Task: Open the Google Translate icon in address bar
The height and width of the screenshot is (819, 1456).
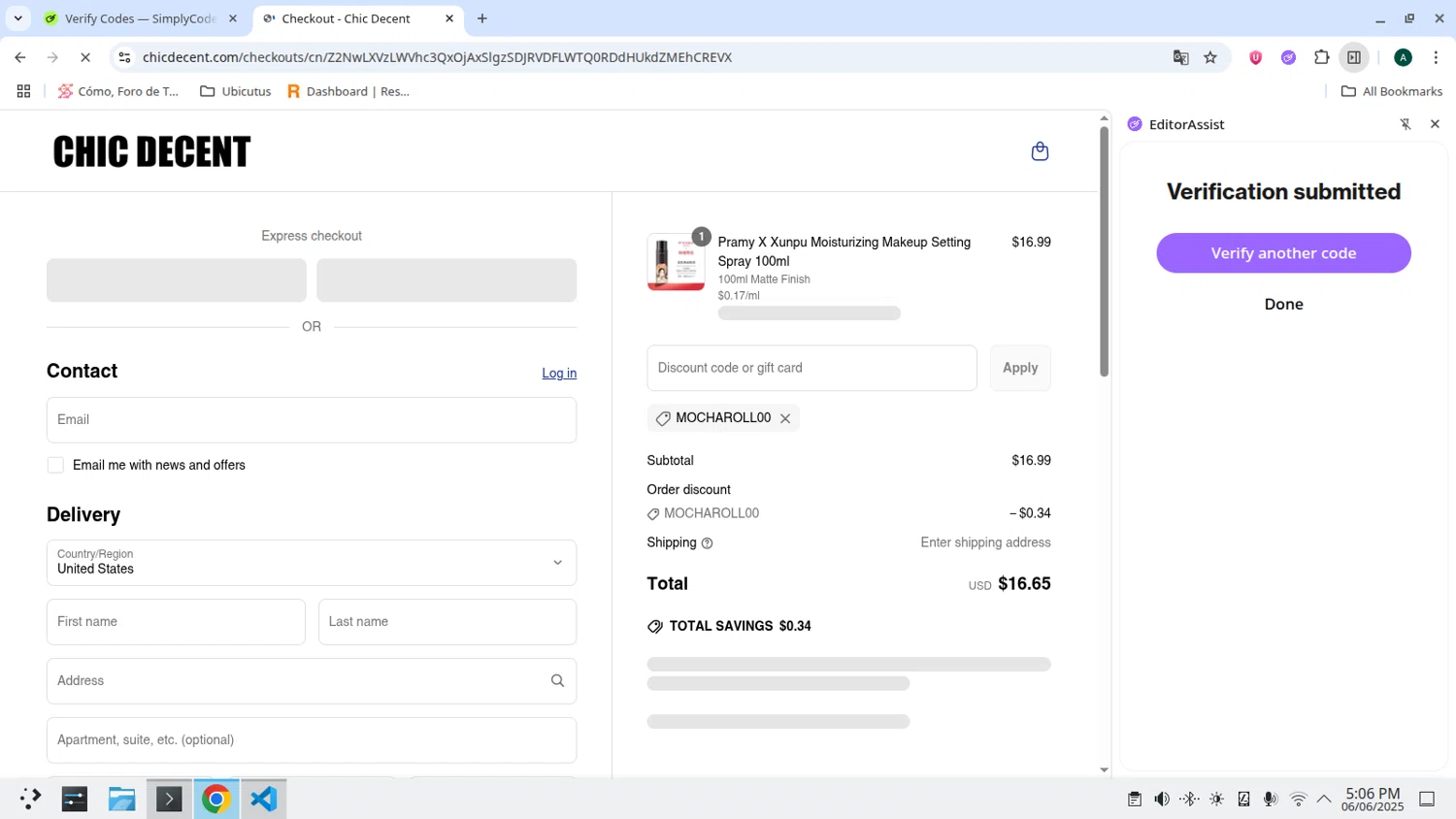Action: click(1181, 57)
